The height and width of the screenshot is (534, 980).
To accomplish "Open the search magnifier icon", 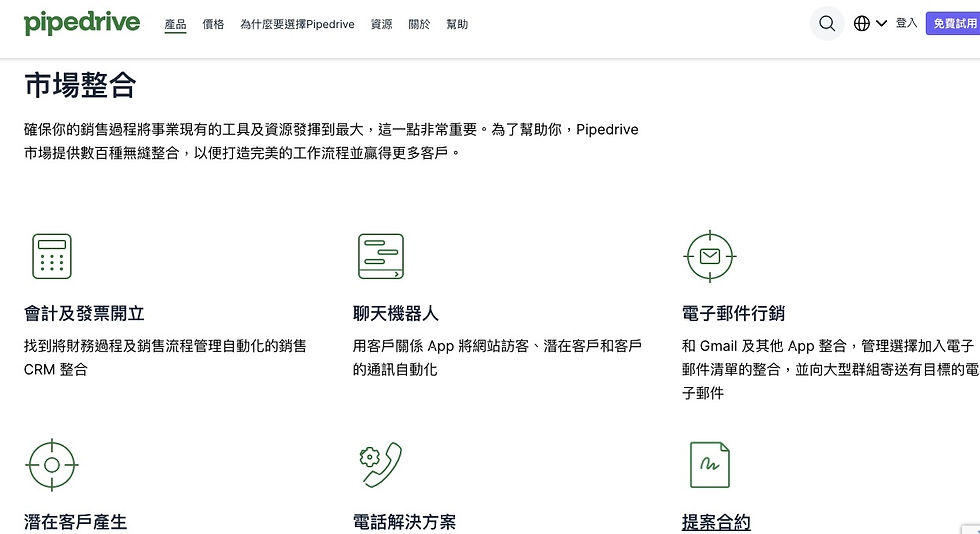I will coord(827,24).
